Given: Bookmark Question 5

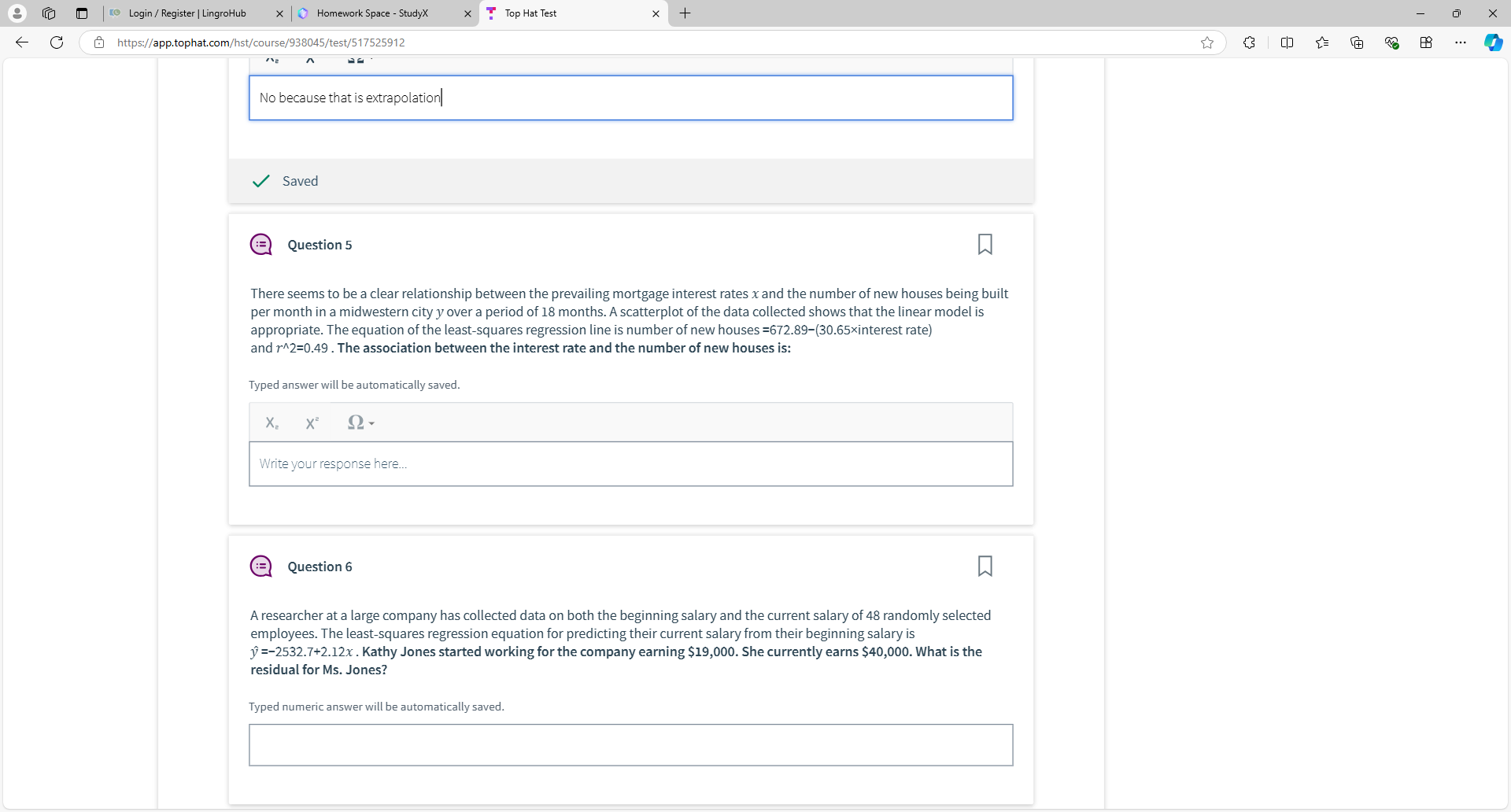Looking at the screenshot, I should click(985, 245).
